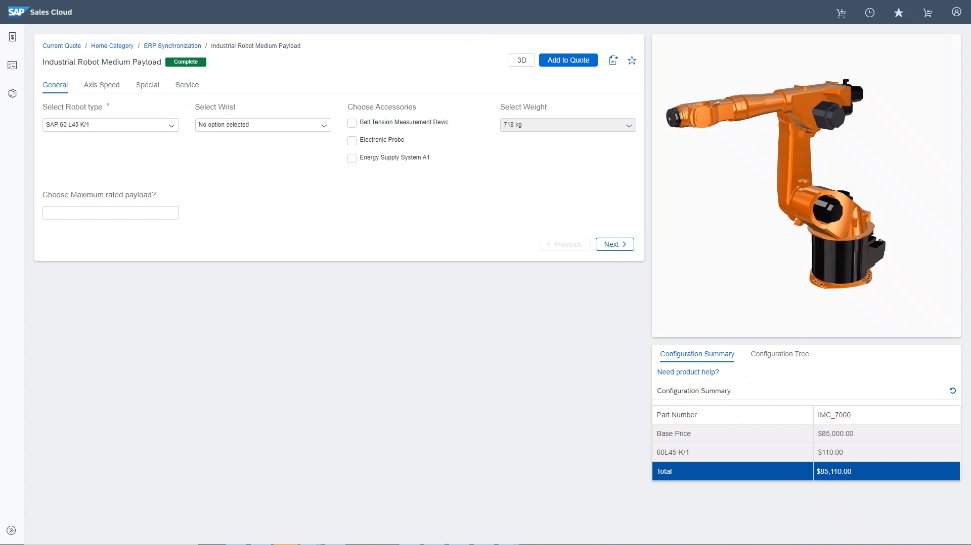Click the SAP logo in header

16,12
